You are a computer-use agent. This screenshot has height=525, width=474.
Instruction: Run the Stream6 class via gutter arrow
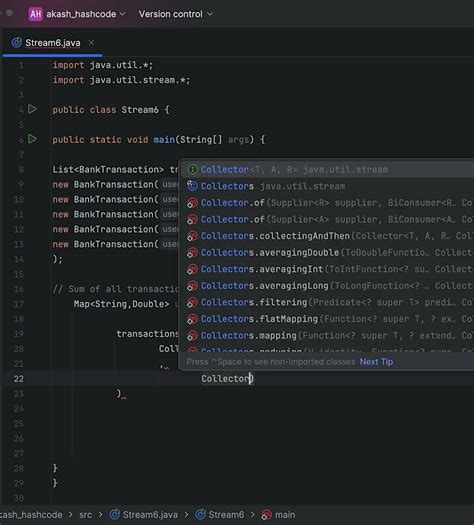(x=32, y=109)
